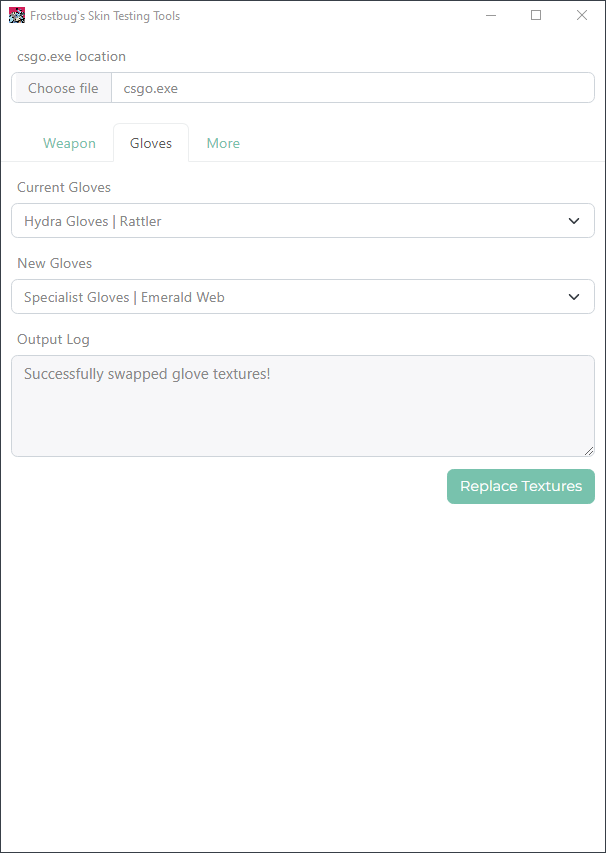Click the 'Output Log' label
Screen dimensions: 606x853
click(x=53, y=339)
